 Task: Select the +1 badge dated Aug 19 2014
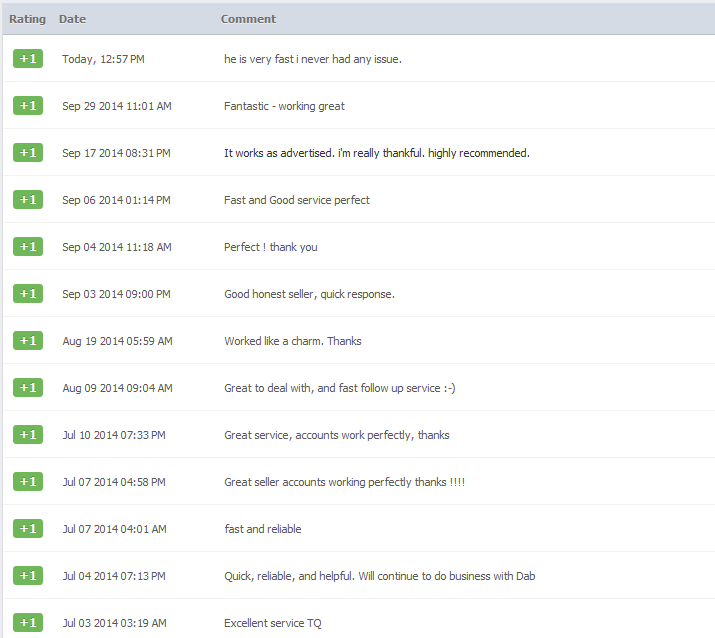[28, 341]
